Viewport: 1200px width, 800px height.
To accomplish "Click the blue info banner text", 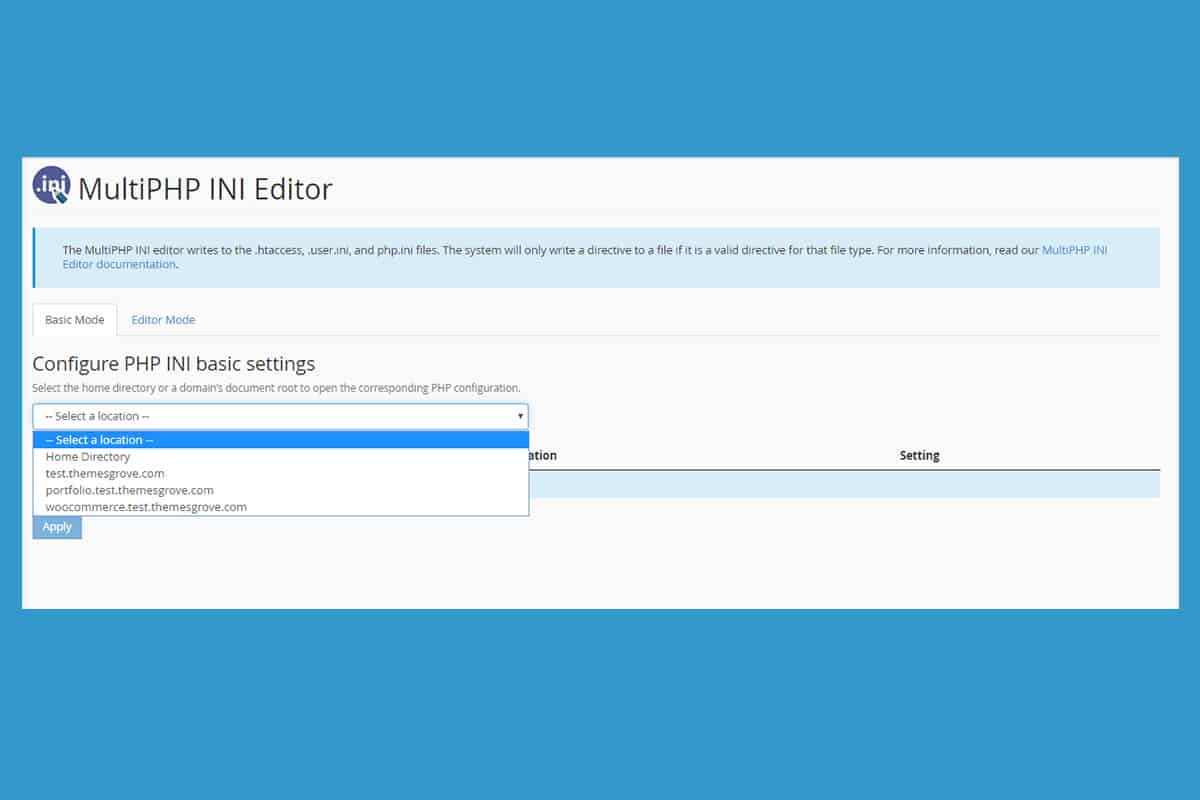I will point(500,250).
